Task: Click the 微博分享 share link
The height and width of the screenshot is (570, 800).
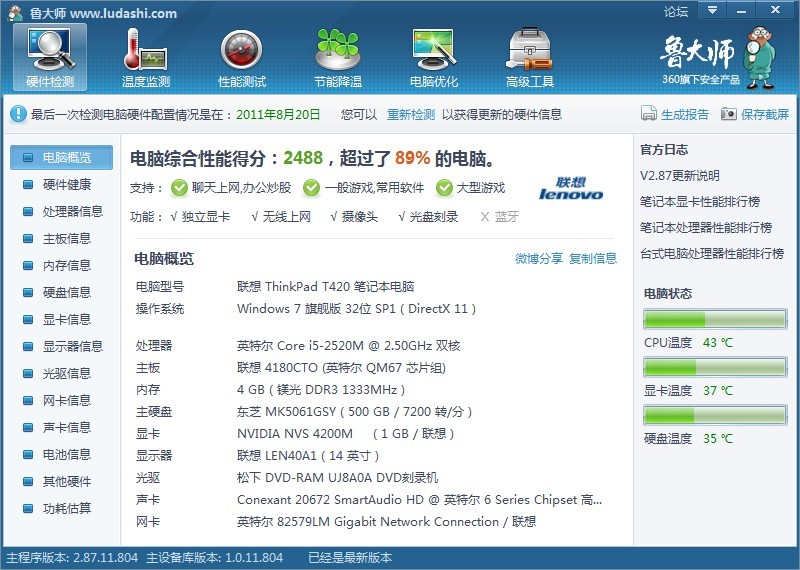Action: pos(539,258)
